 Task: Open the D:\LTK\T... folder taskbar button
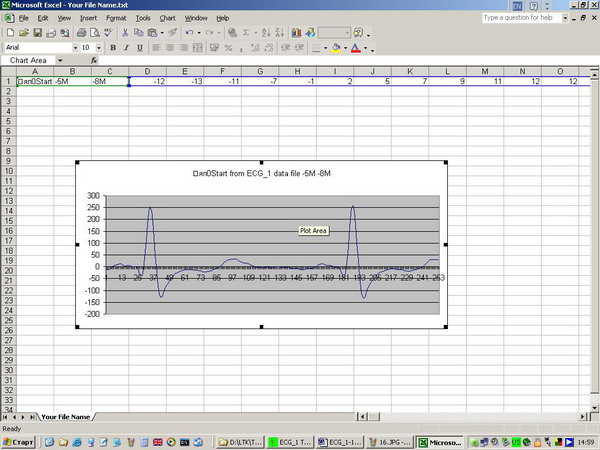pos(240,442)
